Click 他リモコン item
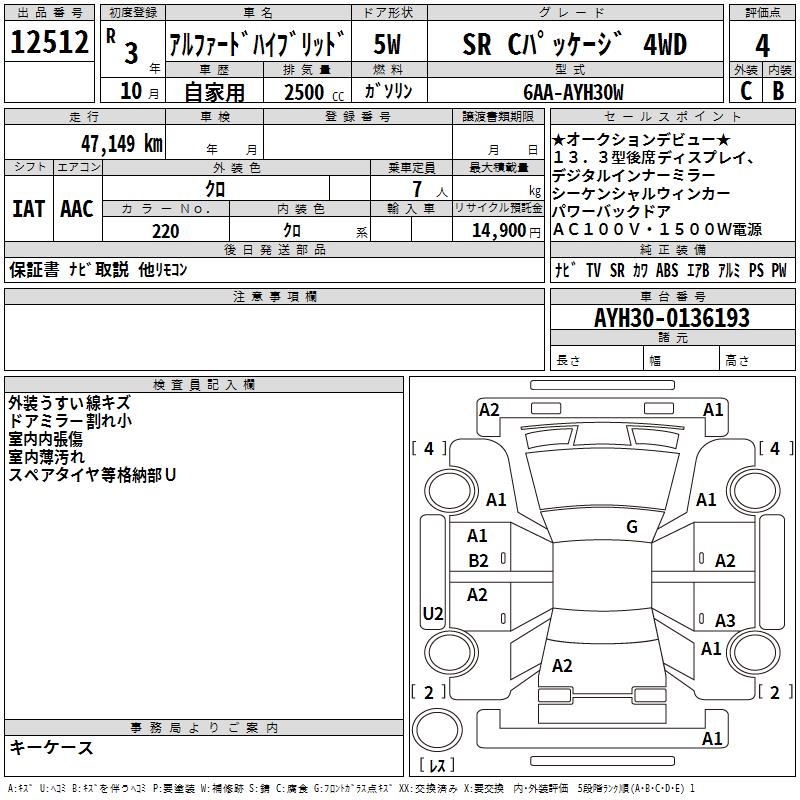800x800 pixels. [x=163, y=269]
